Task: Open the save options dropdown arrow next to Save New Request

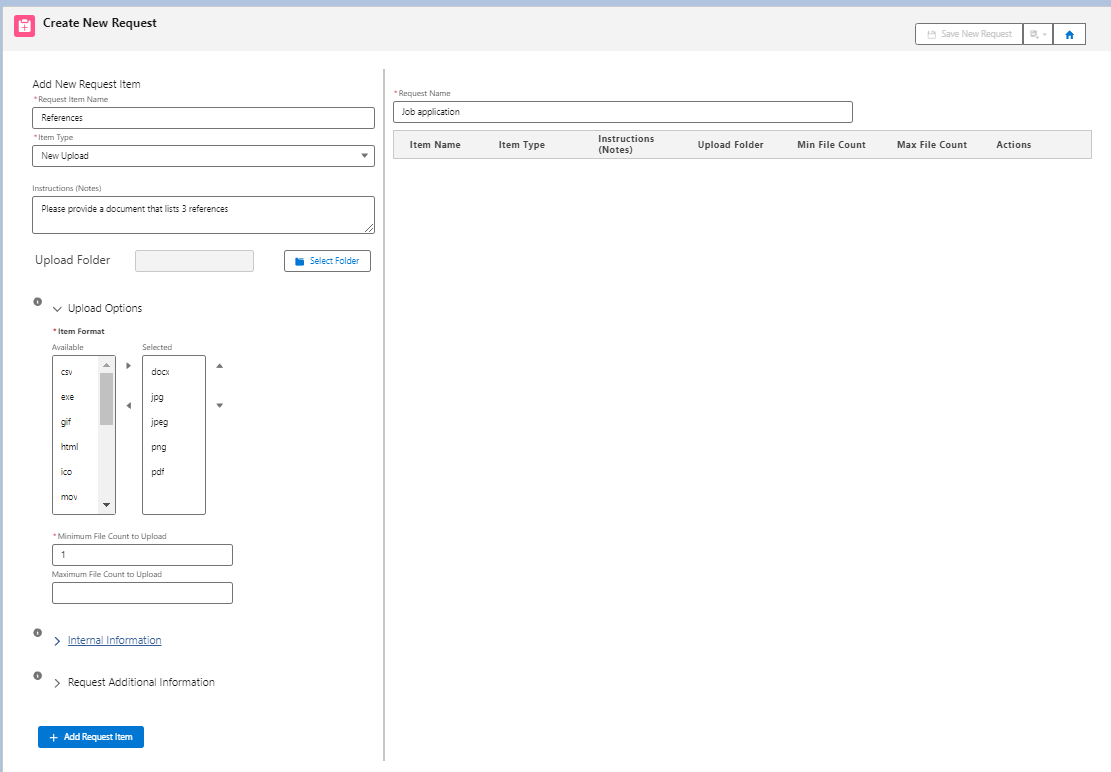Action: pos(1038,34)
